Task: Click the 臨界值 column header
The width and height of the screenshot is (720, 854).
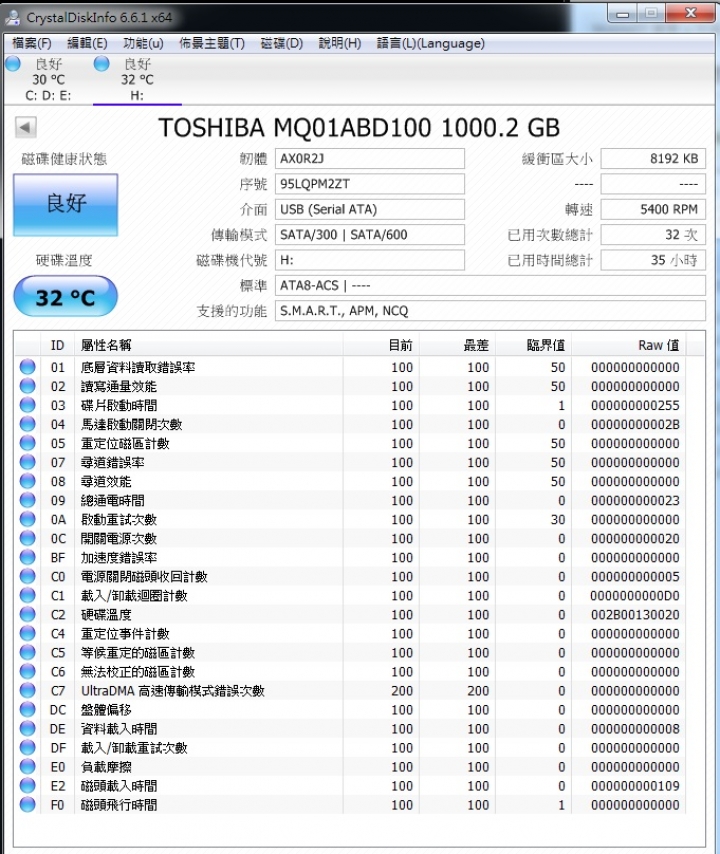Action: tap(533, 345)
